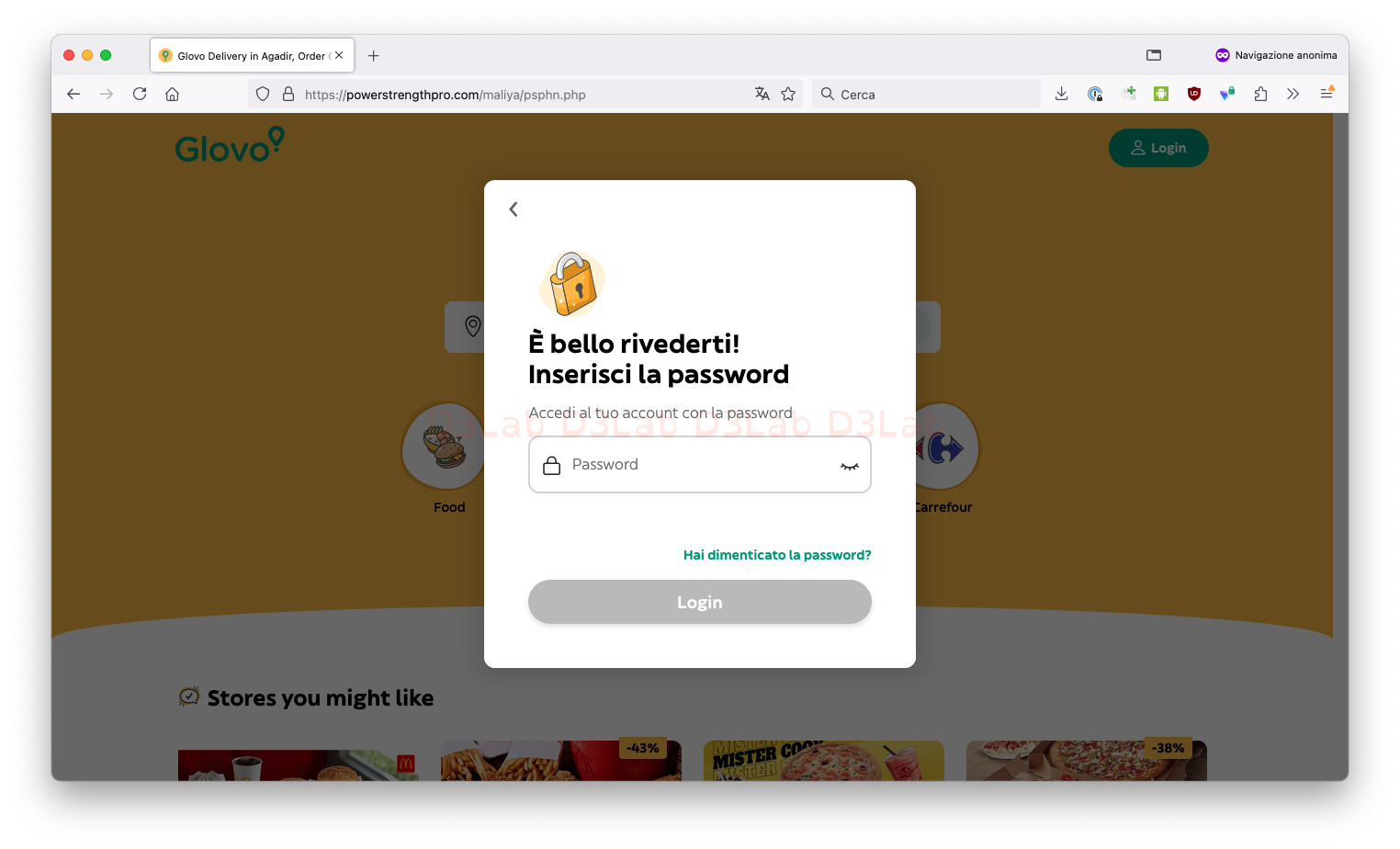The height and width of the screenshot is (849, 1400).
Task: Click the green Login button in header
Action: [1158, 148]
